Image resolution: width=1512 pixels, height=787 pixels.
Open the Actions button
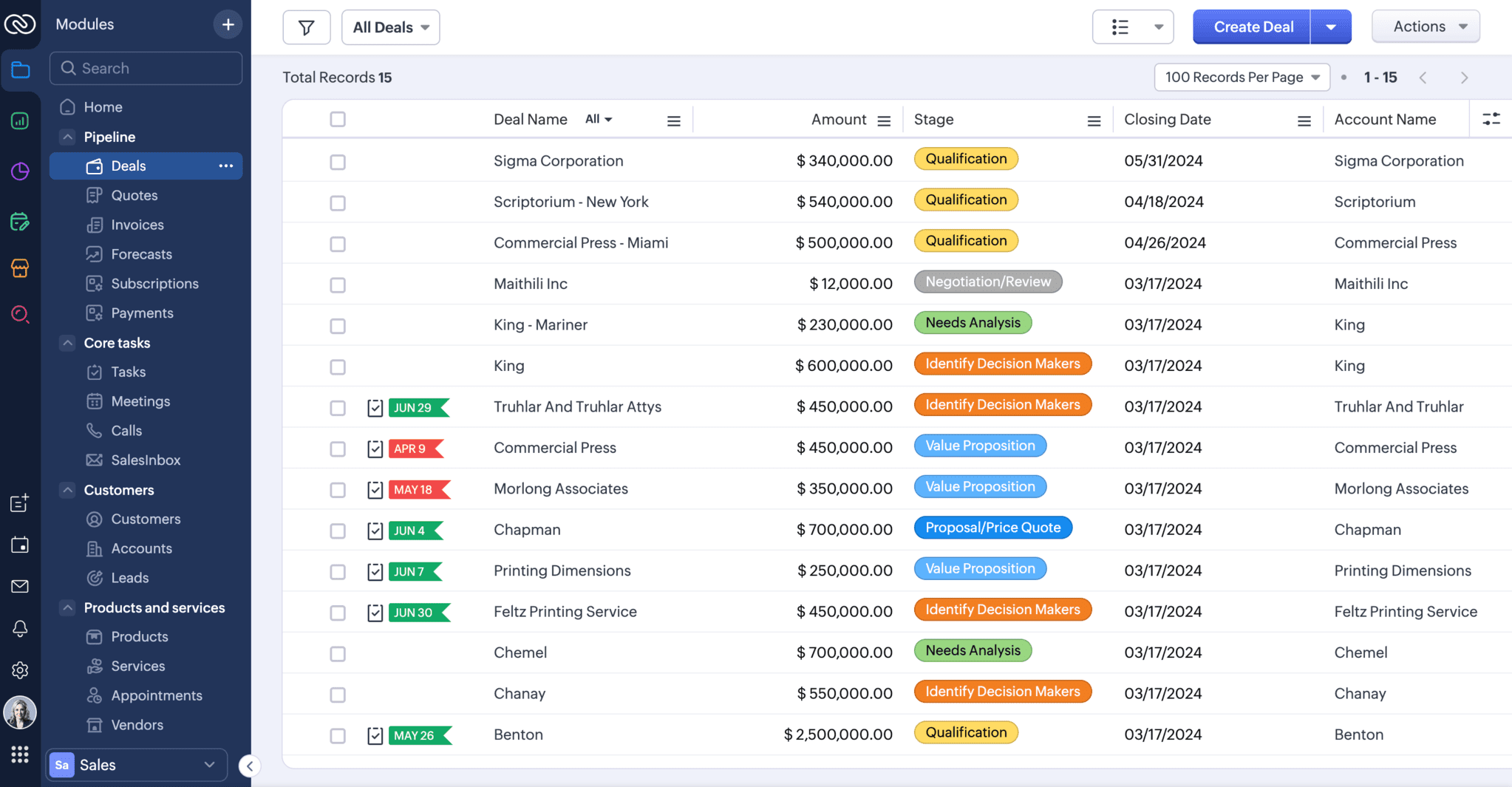[x=1424, y=26]
